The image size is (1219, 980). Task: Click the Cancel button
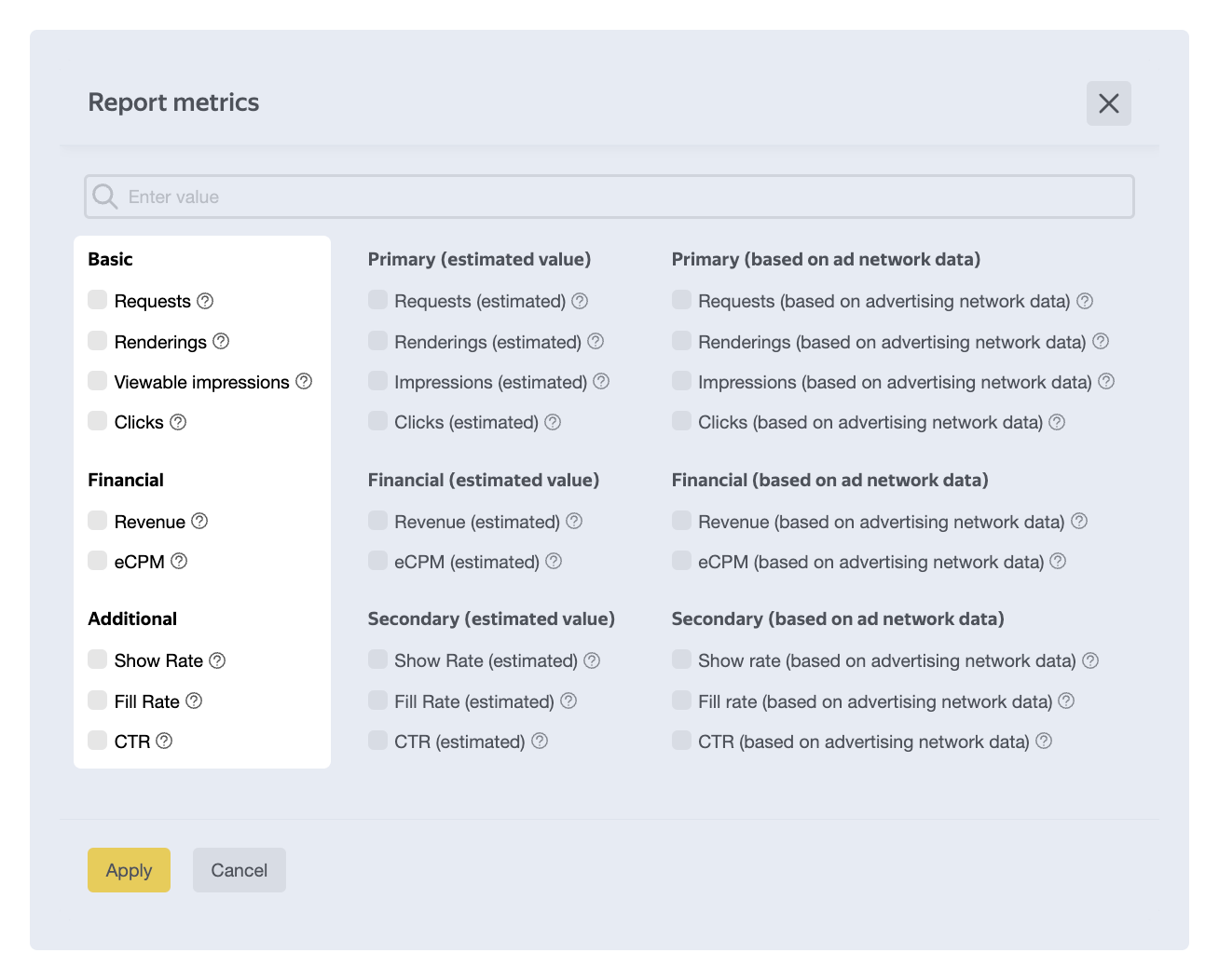click(x=239, y=870)
